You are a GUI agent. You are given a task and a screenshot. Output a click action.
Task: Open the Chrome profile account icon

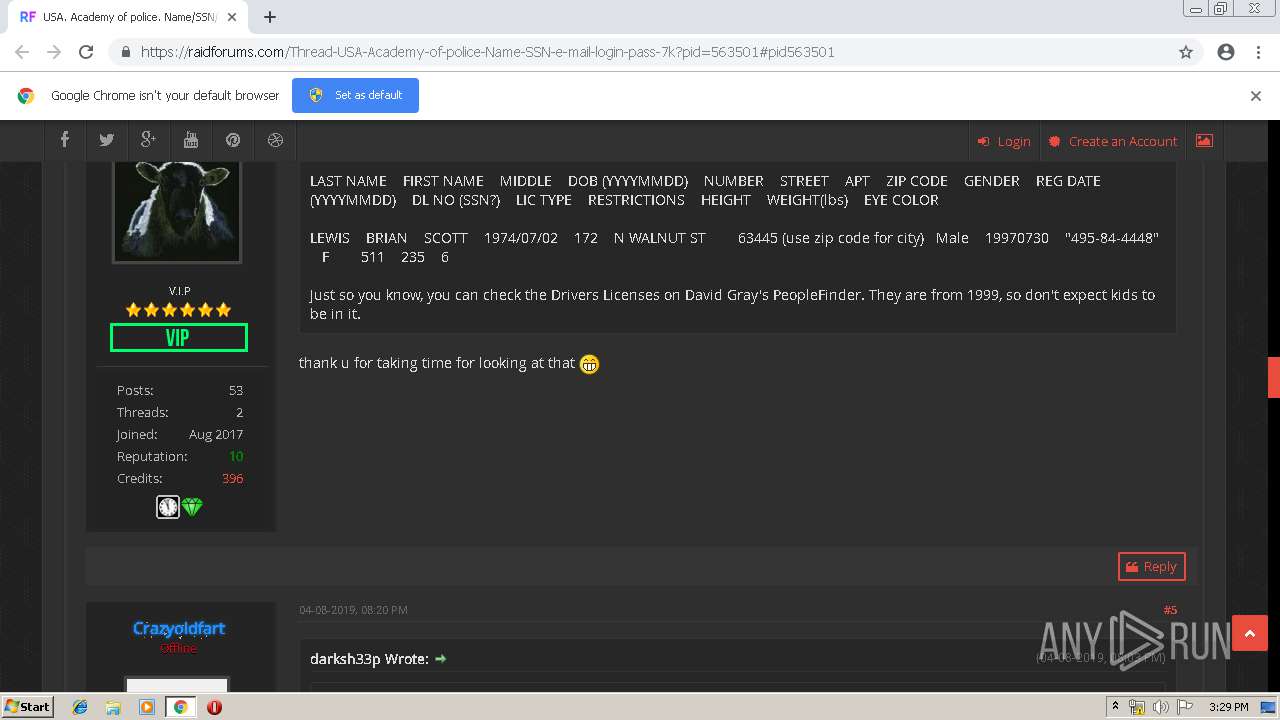[x=1226, y=52]
